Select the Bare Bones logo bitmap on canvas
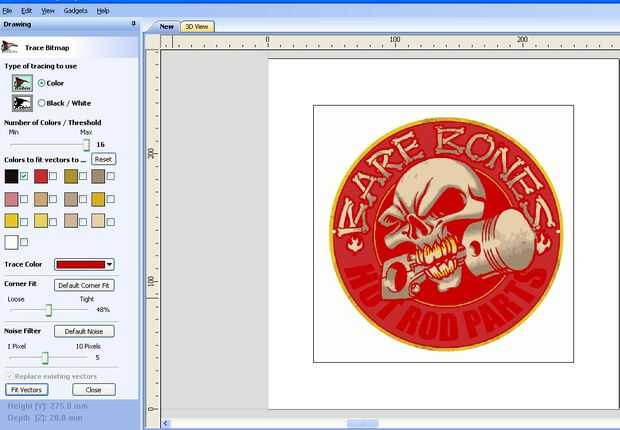Image resolution: width=620 pixels, height=430 pixels. [x=443, y=233]
